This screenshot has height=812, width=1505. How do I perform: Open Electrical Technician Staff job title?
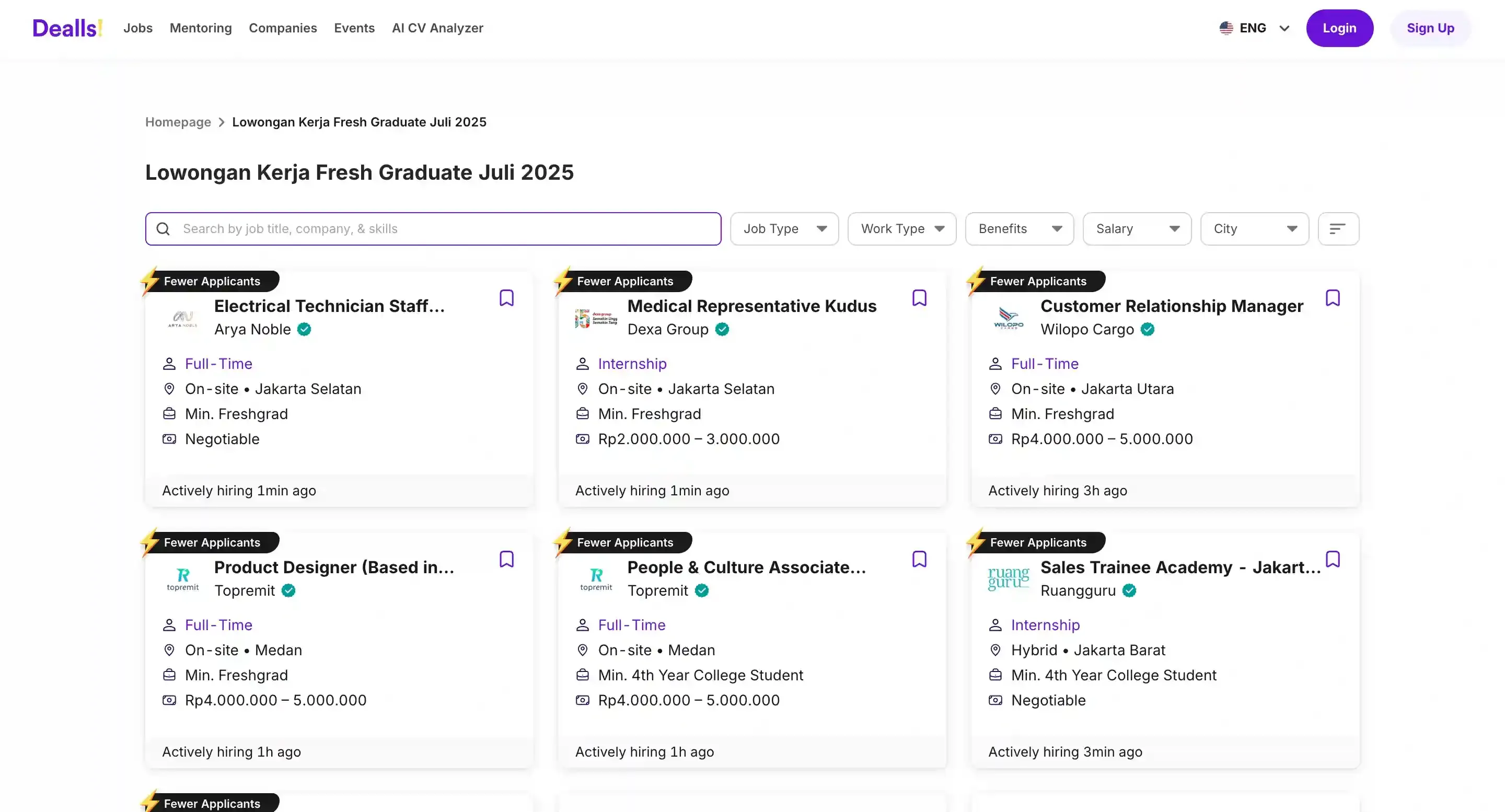330,306
